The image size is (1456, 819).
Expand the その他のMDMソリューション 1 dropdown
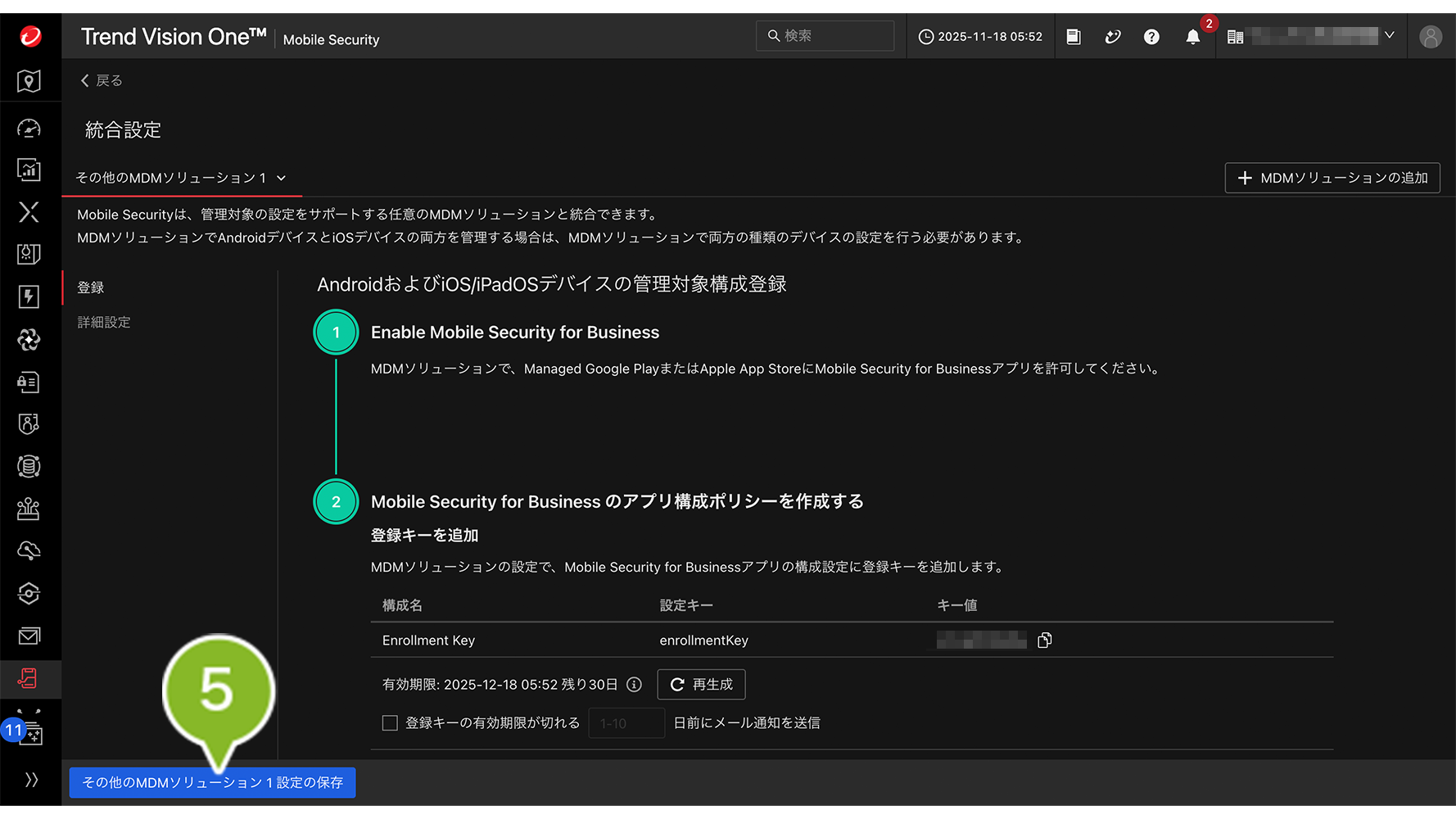(x=180, y=178)
